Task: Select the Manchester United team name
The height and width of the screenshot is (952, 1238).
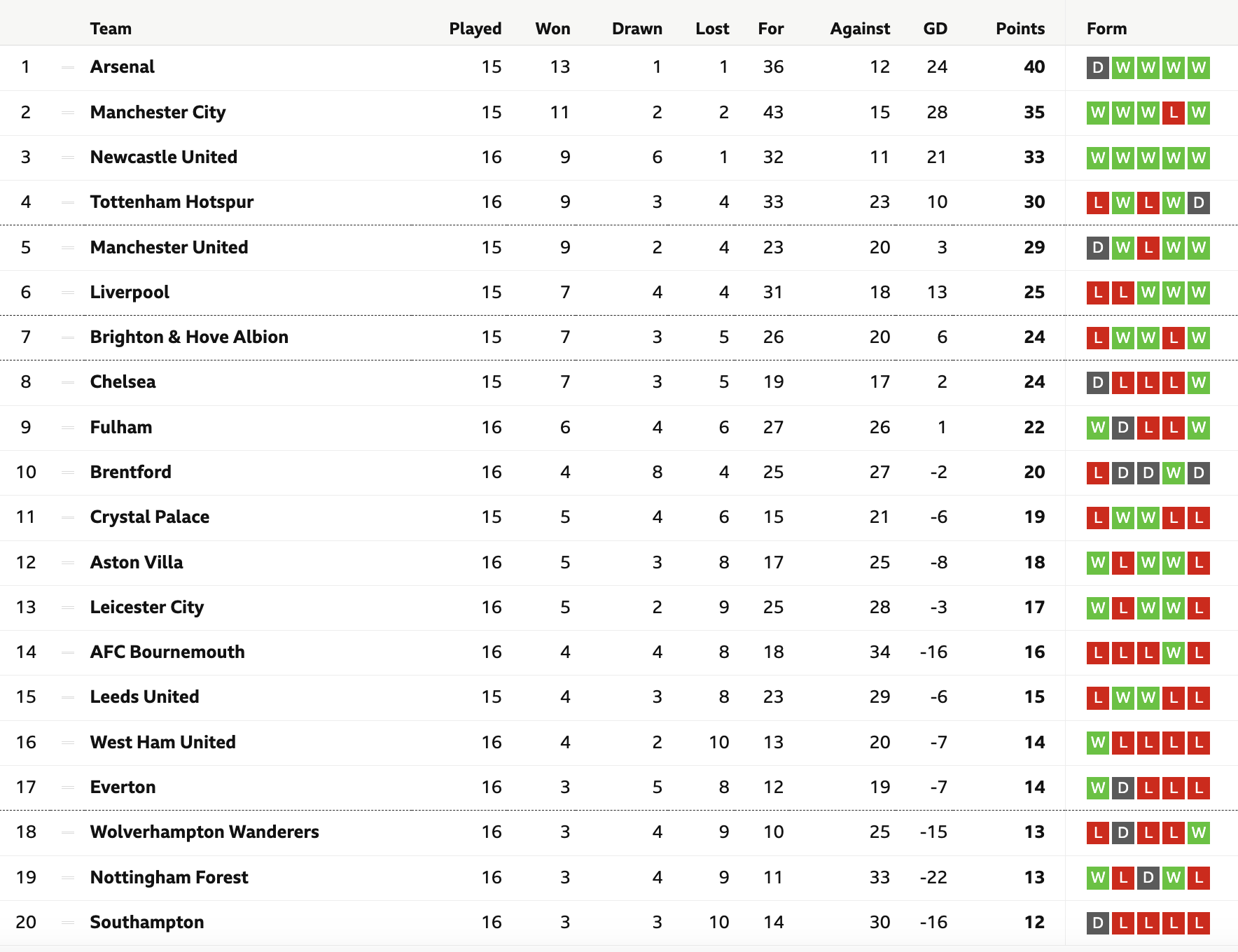Action: coord(169,247)
